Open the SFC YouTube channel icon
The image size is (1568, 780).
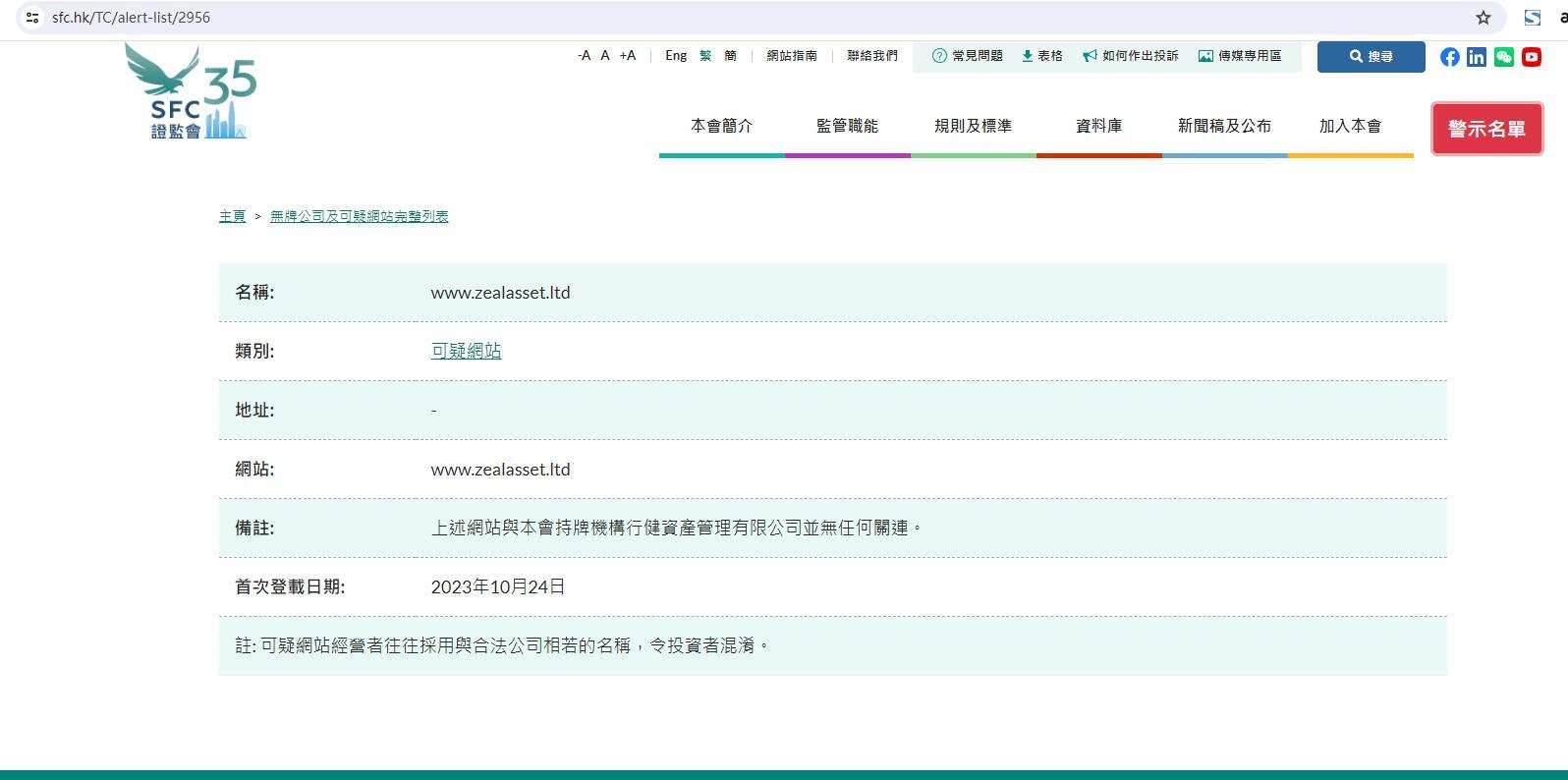point(1532,57)
